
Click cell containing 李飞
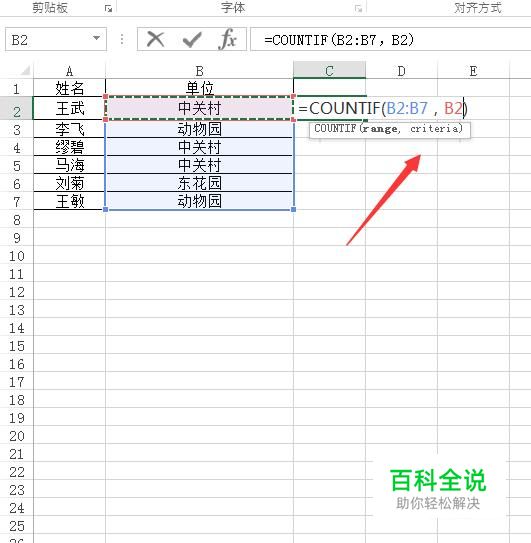(x=70, y=129)
